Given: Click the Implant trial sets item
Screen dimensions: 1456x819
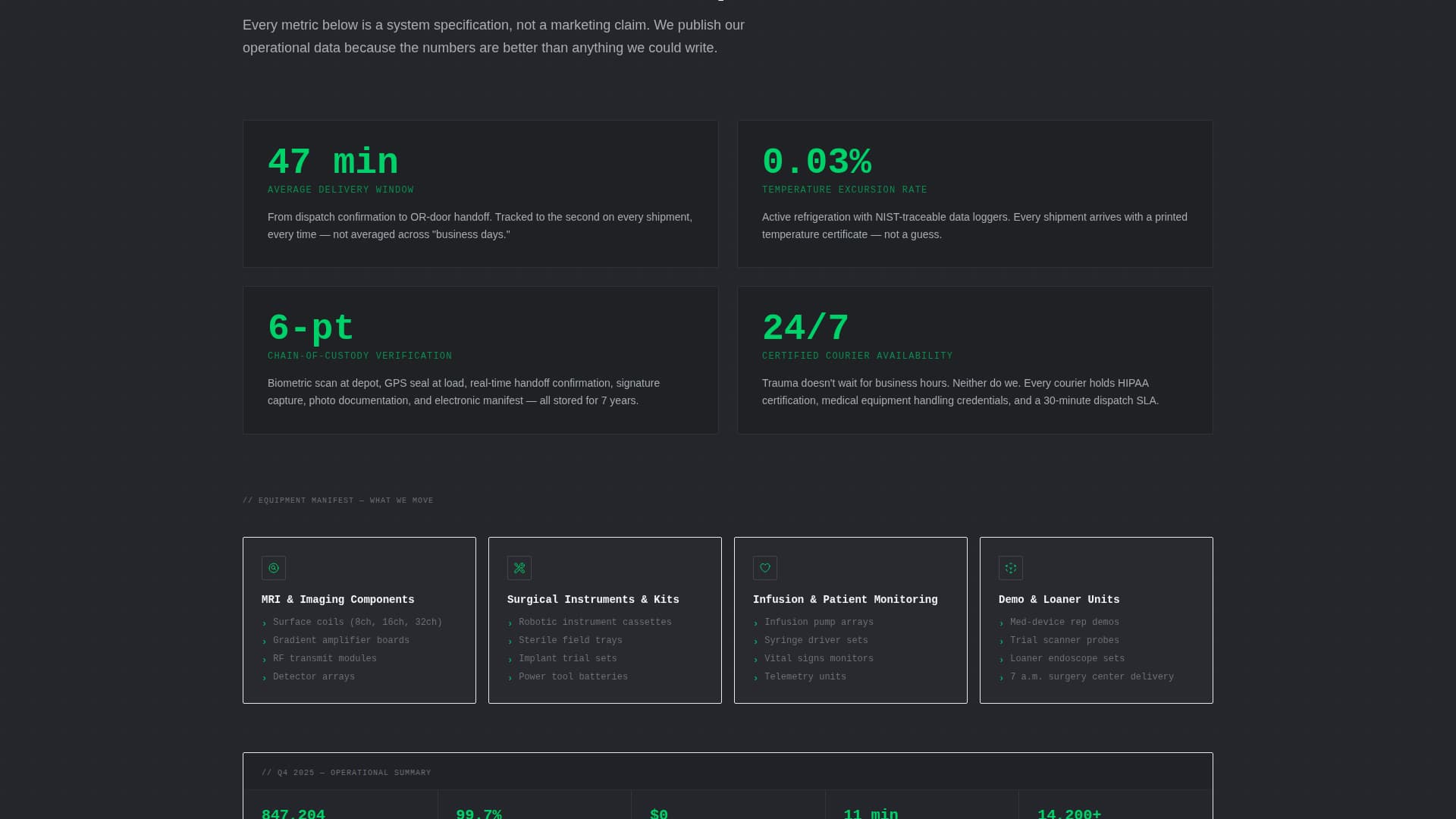Looking at the screenshot, I should [x=568, y=659].
